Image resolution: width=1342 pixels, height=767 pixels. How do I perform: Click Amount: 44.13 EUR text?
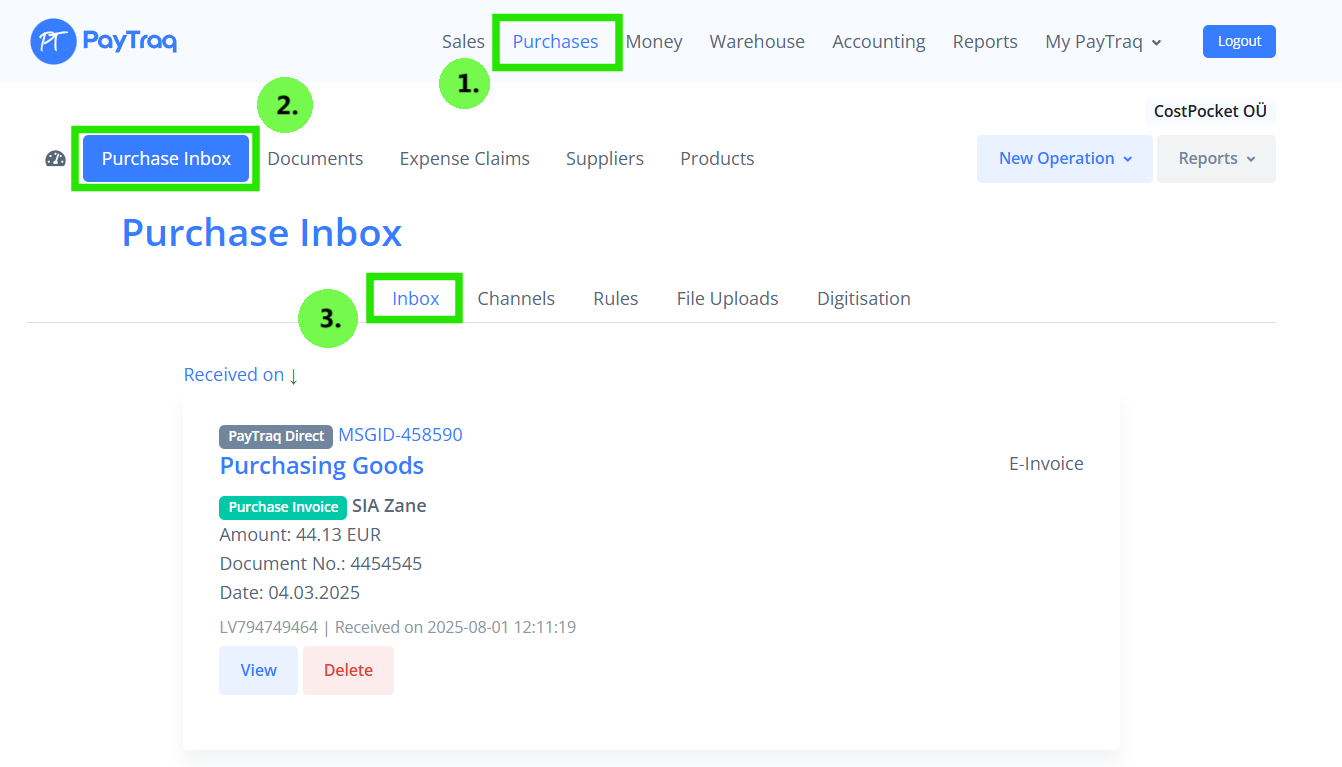pyautogui.click(x=300, y=535)
